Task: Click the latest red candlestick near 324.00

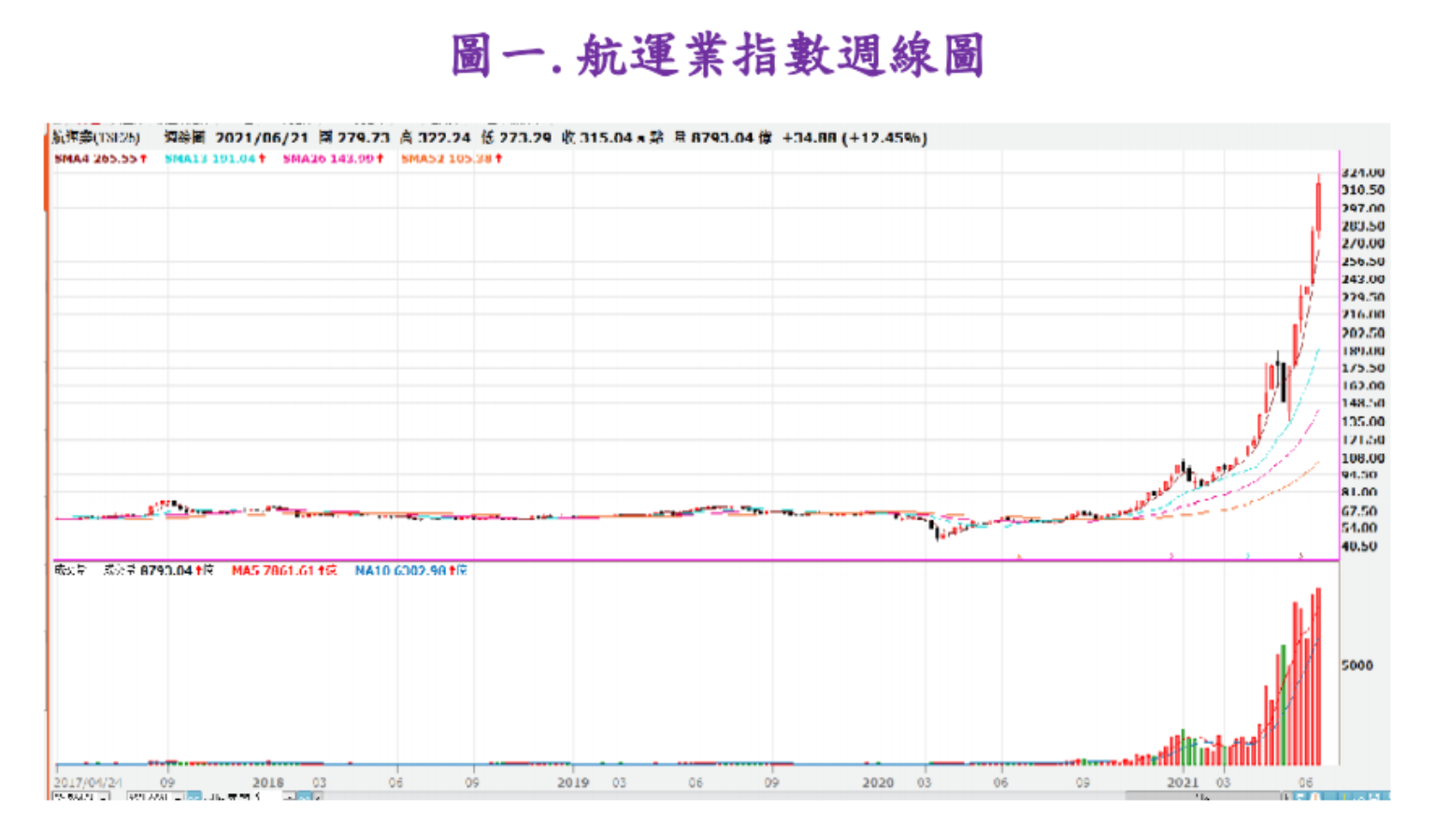Action: tap(1318, 206)
